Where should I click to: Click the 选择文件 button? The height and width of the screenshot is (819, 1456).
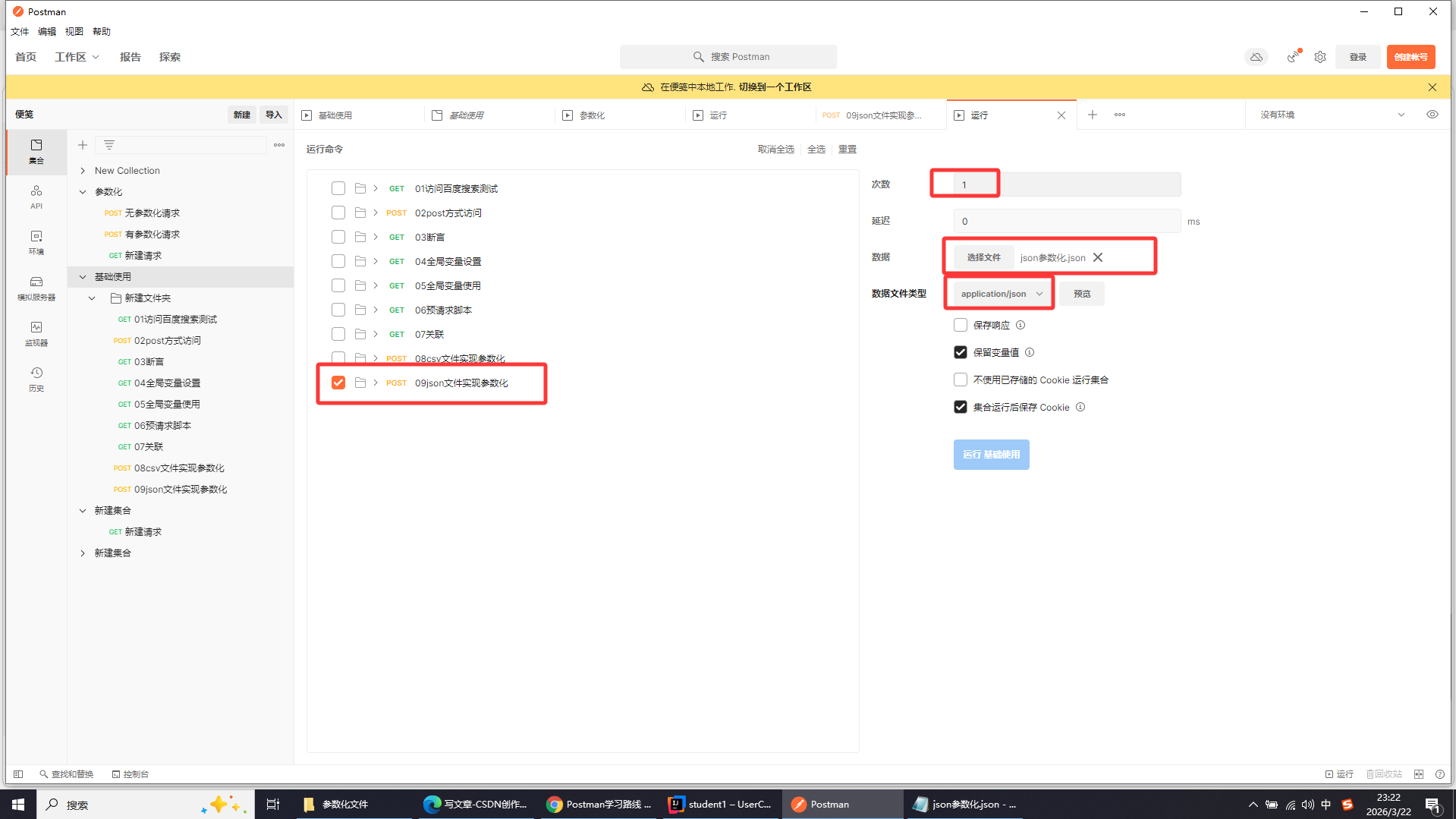pos(983,257)
